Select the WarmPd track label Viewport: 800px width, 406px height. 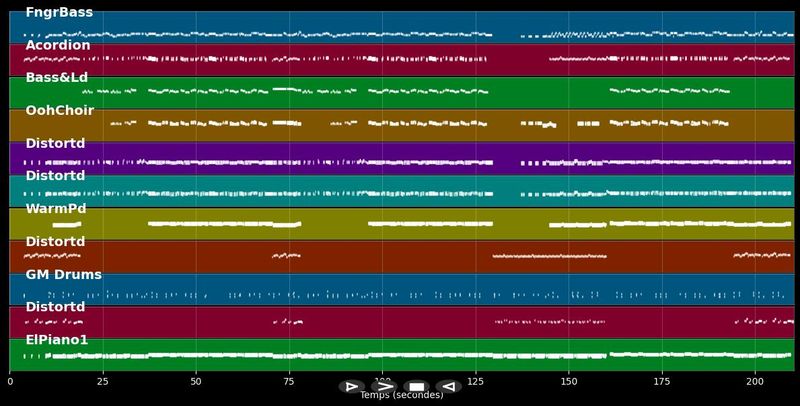[56, 209]
